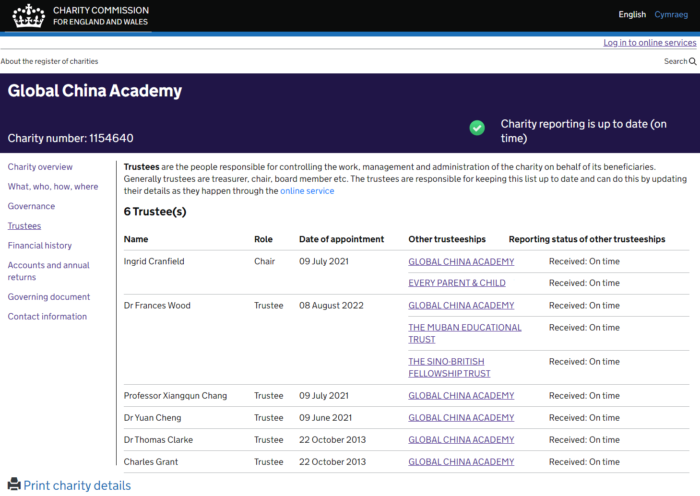700x496 pixels.
Task: Open the EVERY PARENT & CHILD trusteeship link
Action: click(456, 283)
